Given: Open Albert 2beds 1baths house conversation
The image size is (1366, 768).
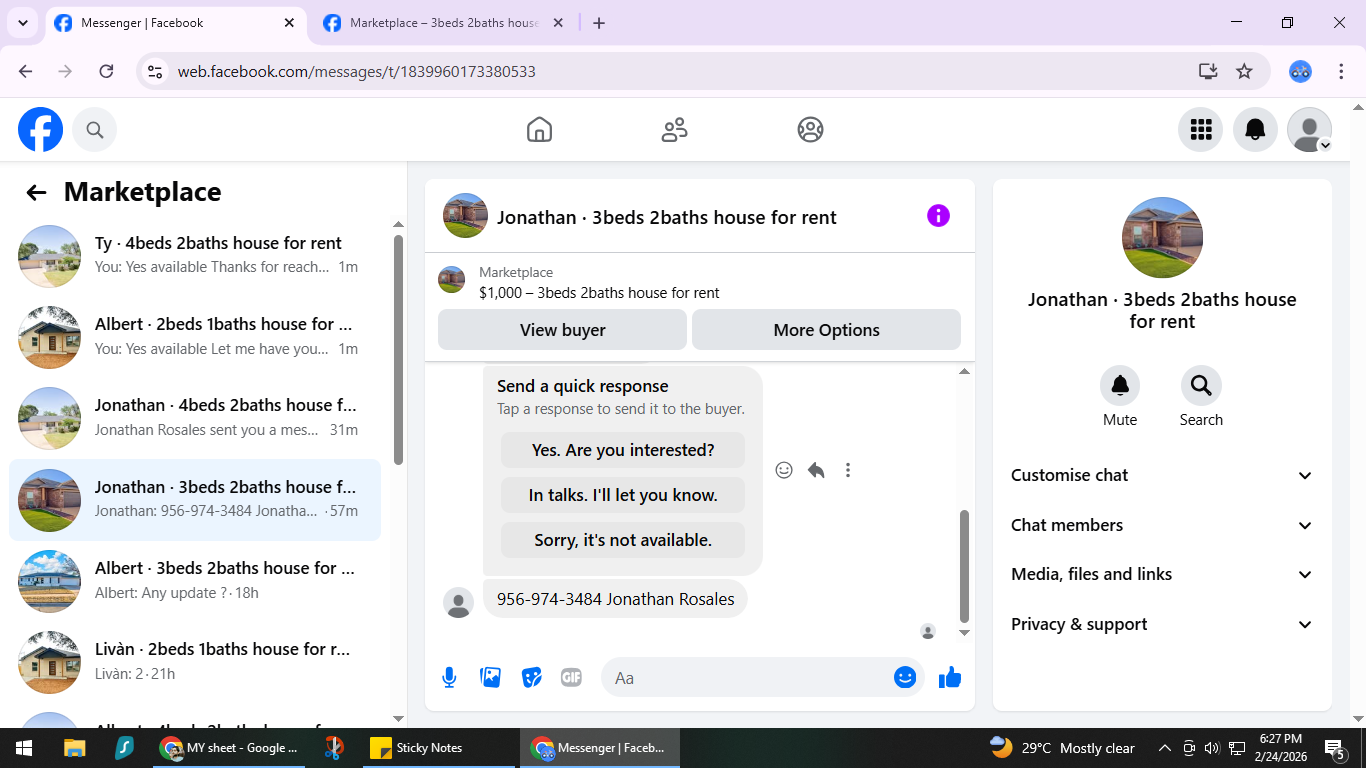Looking at the screenshot, I should (x=195, y=337).
